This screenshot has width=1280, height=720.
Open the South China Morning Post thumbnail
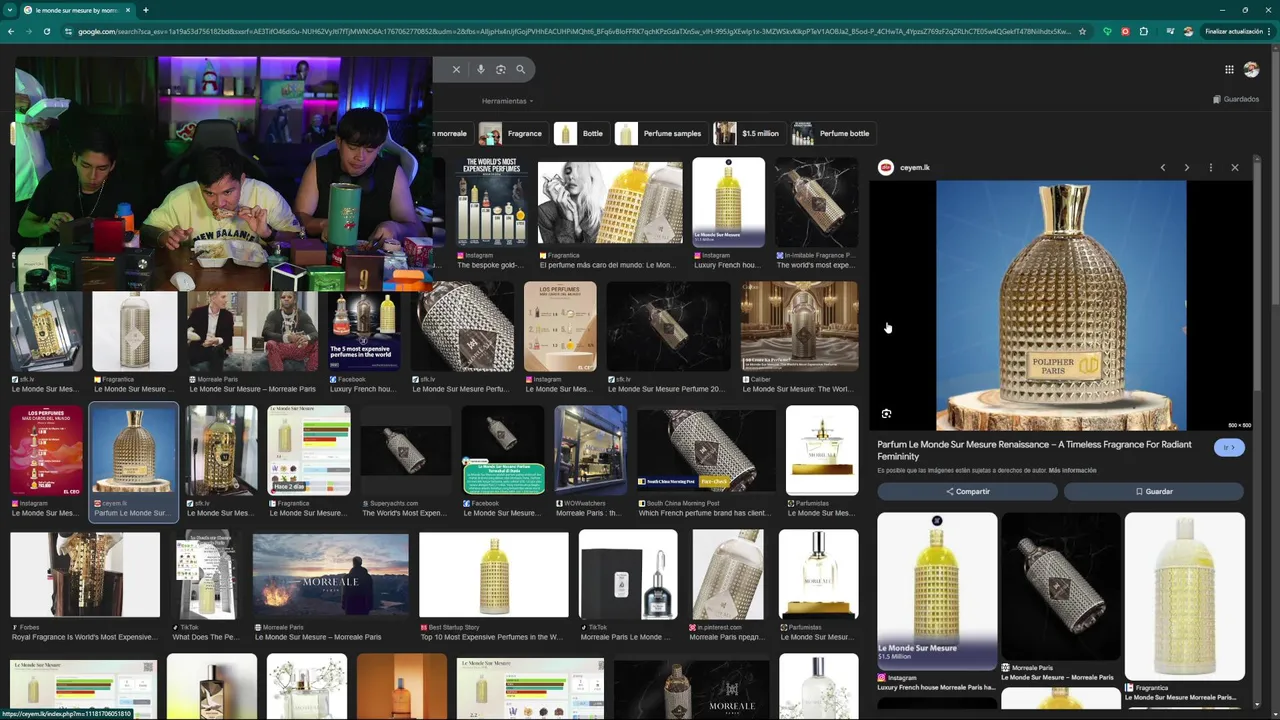click(706, 450)
